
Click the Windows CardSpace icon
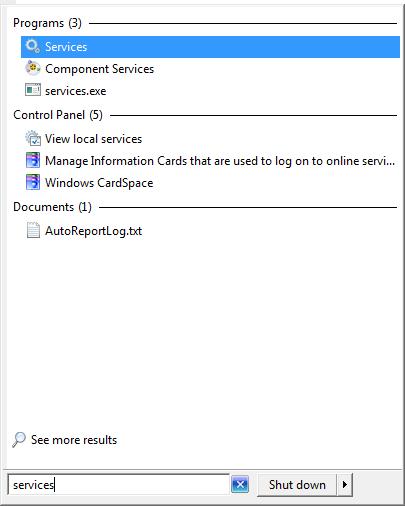(33, 182)
